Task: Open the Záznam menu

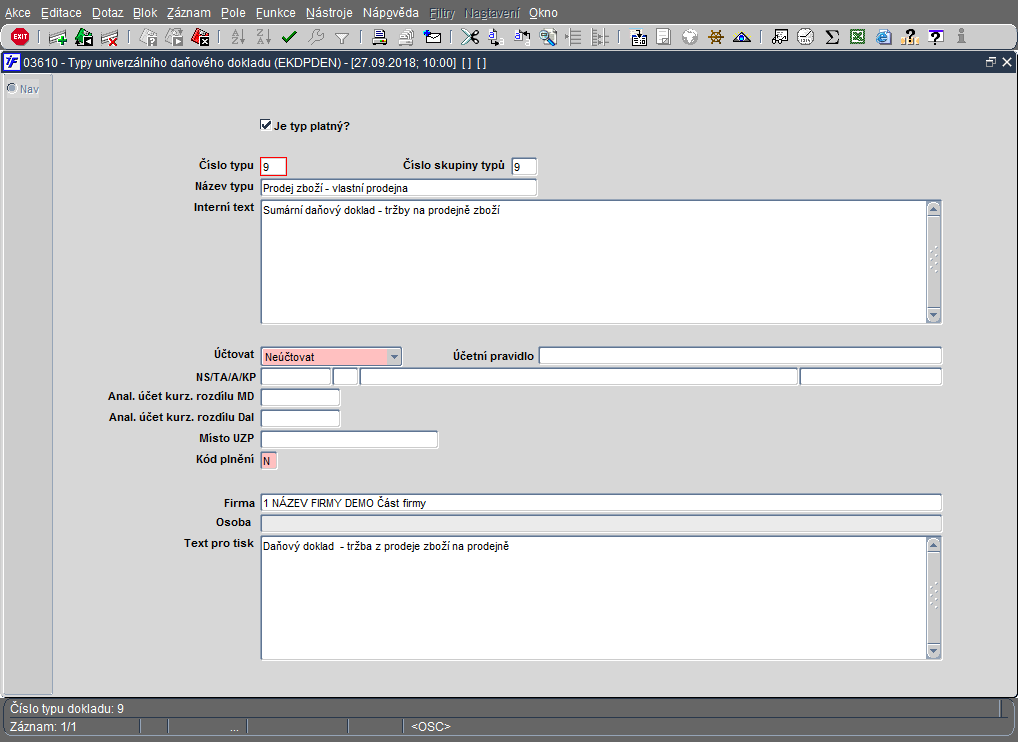Action: [188, 13]
